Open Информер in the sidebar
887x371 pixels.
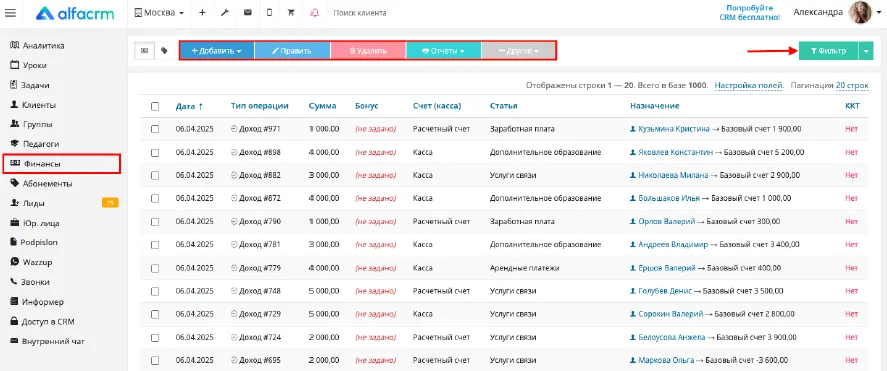pyautogui.click(x=37, y=302)
